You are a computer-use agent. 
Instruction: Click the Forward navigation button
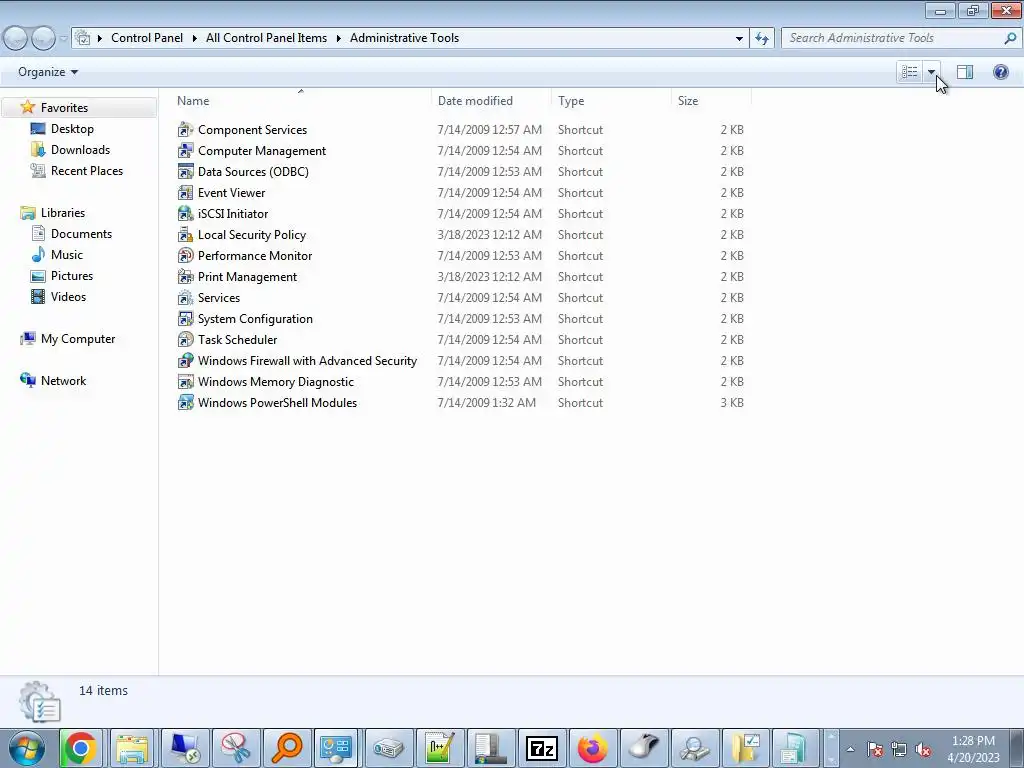click(x=43, y=39)
